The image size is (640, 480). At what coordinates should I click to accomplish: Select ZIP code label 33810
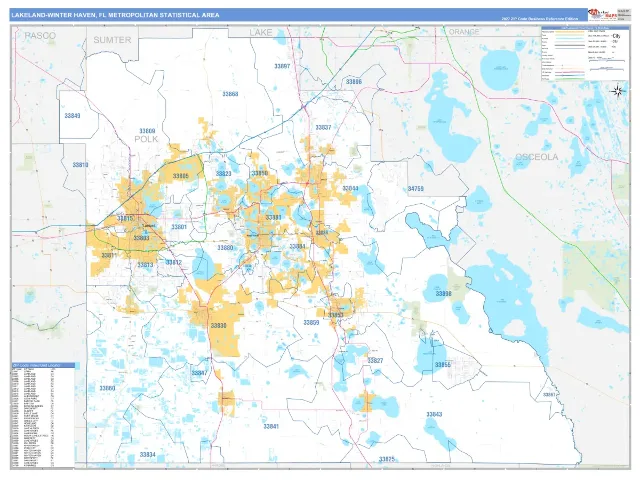click(80, 165)
